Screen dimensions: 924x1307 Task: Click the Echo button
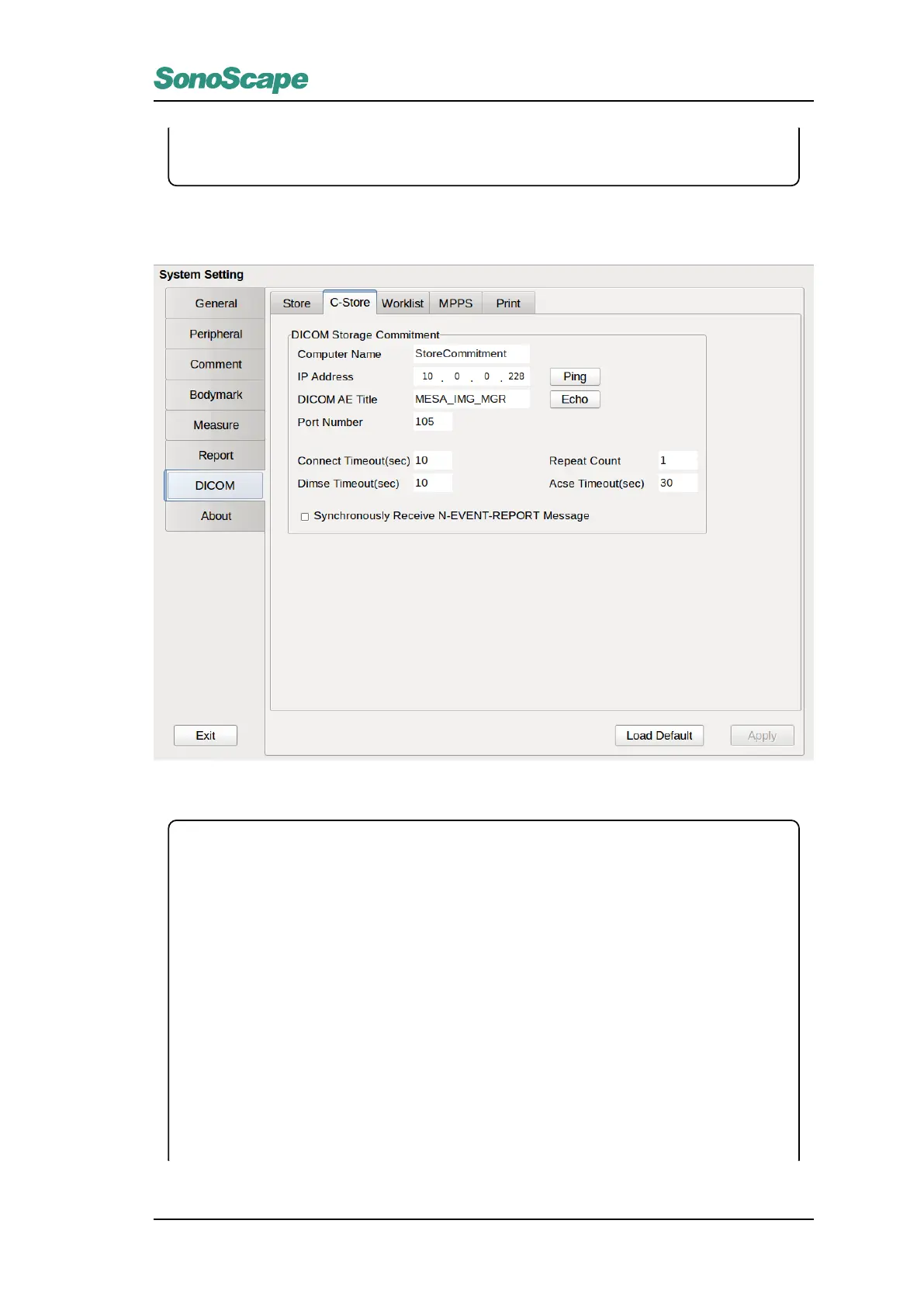coord(575,399)
